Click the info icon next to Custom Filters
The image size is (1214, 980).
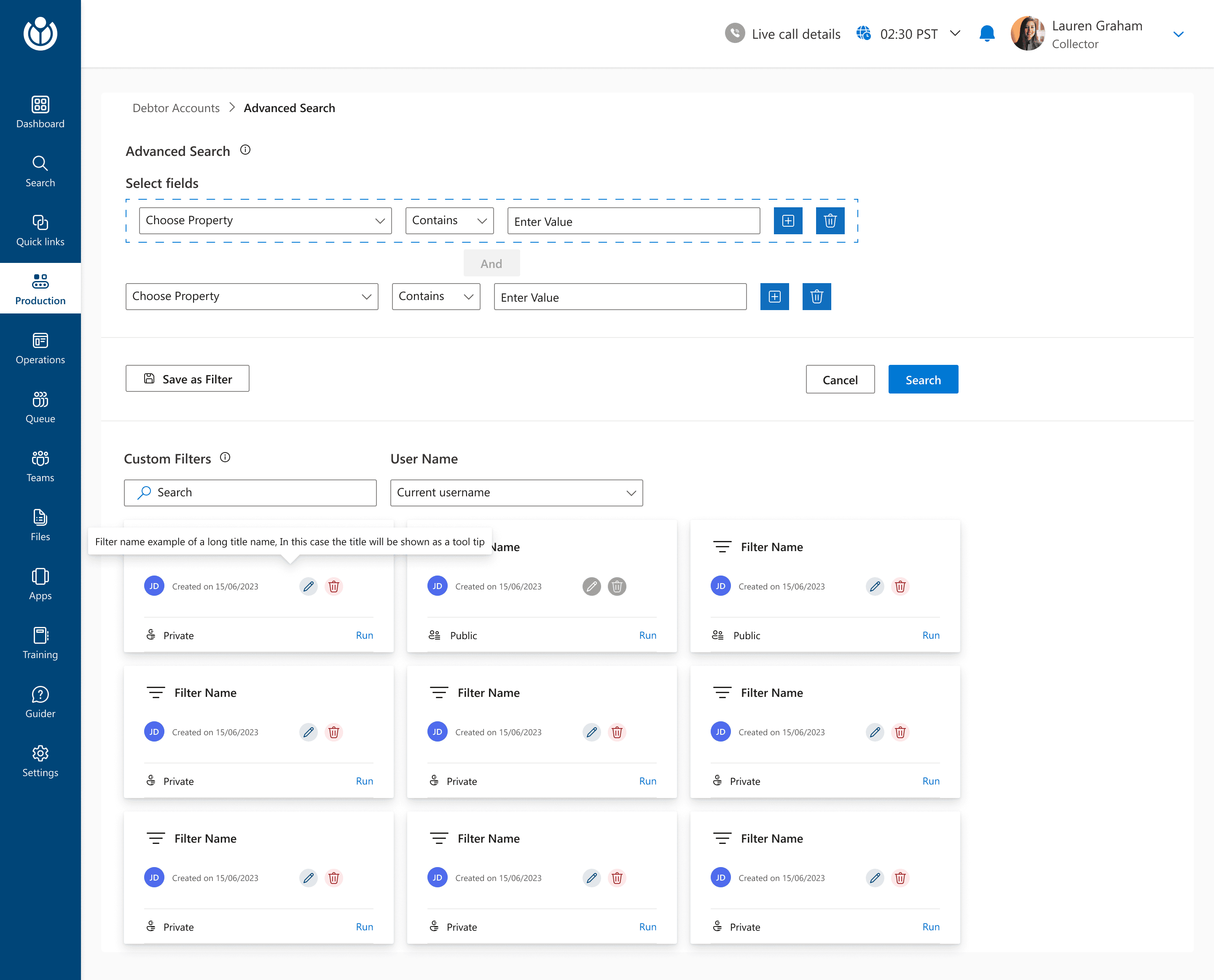point(225,458)
